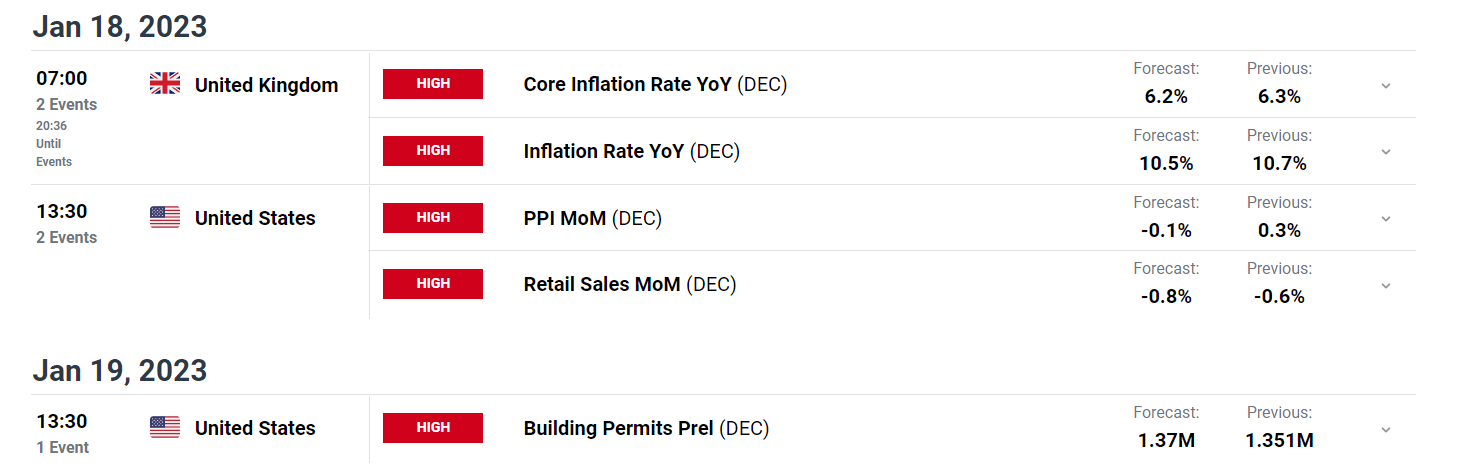This screenshot has height=469, width=1464.
Task: Open PPI MoM event title
Action: [x=592, y=218]
